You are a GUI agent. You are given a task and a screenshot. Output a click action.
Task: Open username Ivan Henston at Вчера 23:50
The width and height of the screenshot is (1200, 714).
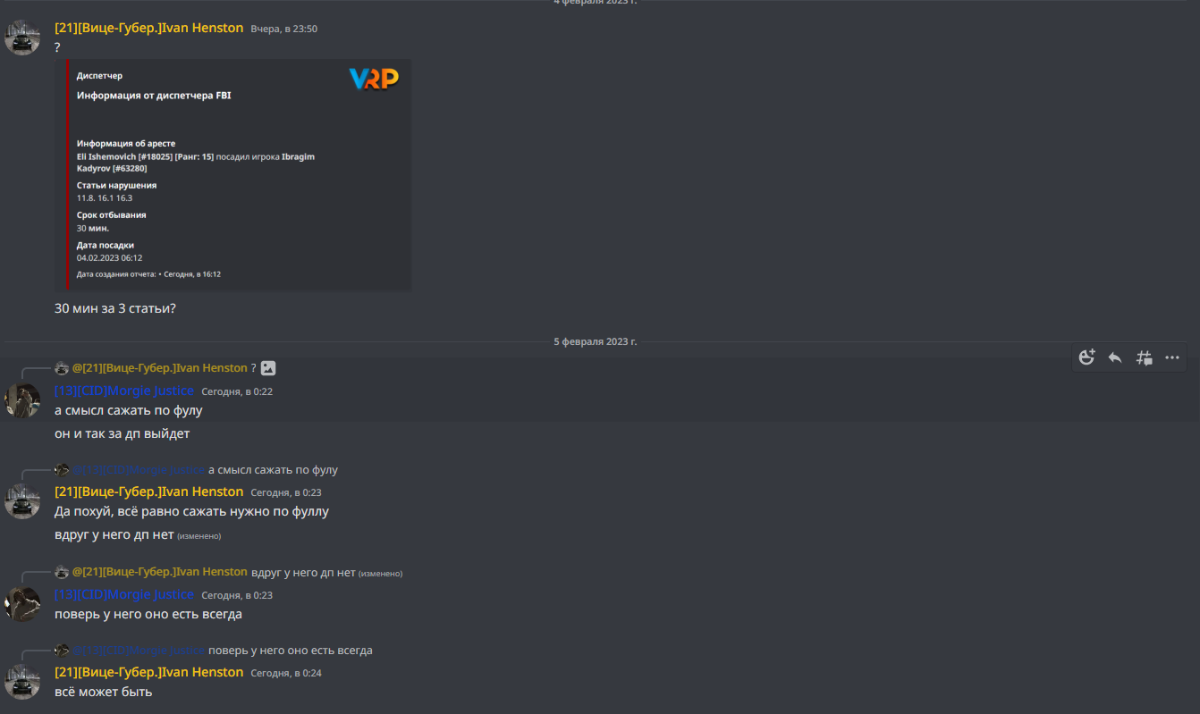149,28
